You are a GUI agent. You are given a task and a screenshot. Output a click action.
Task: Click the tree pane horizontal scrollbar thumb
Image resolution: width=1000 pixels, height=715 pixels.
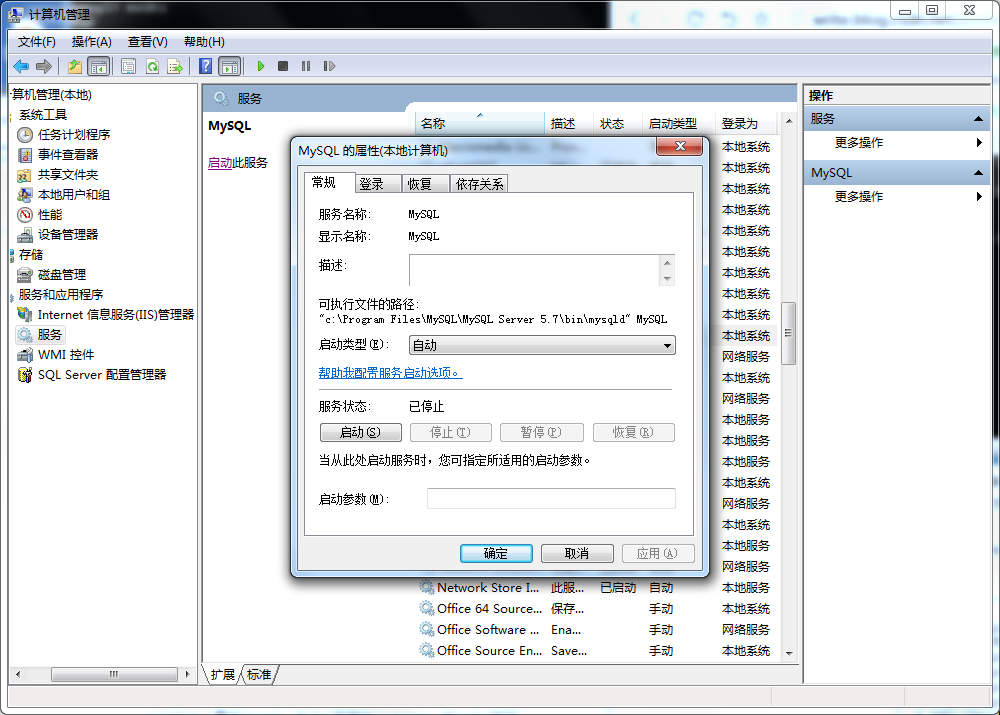click(x=114, y=674)
